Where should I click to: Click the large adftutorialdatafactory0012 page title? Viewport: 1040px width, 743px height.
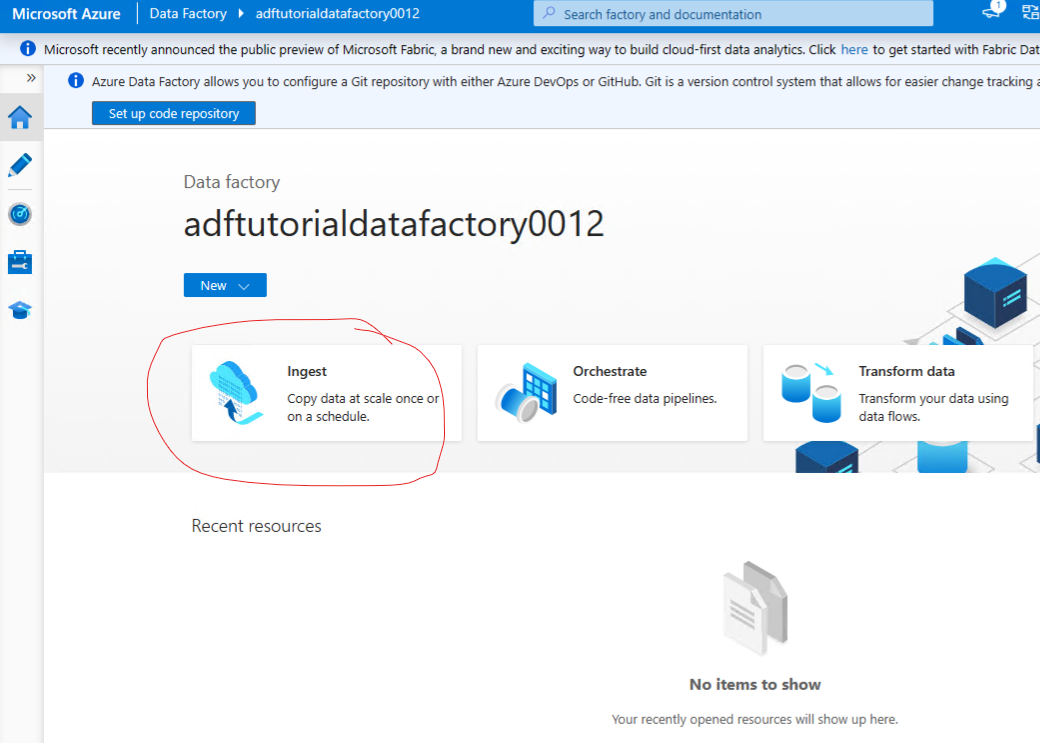(394, 224)
